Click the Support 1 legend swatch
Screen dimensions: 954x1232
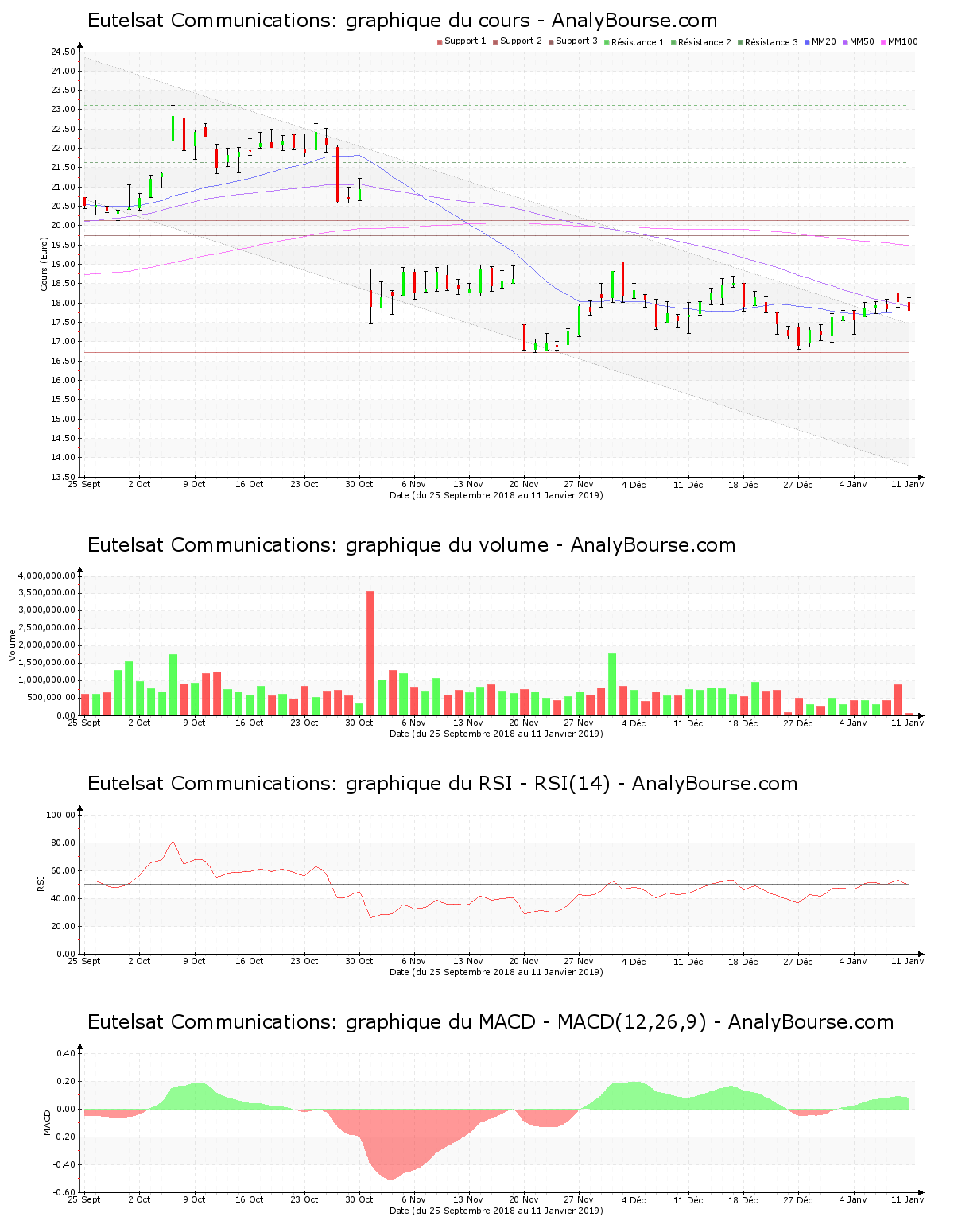[x=440, y=42]
